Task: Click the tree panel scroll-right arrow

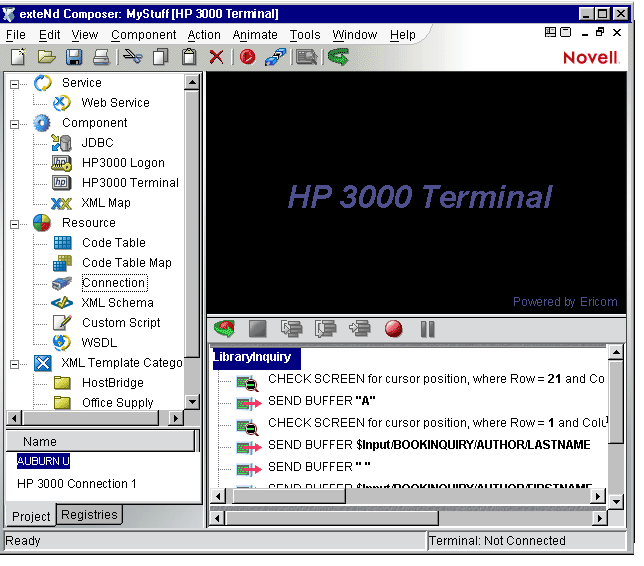Action: click(x=176, y=418)
